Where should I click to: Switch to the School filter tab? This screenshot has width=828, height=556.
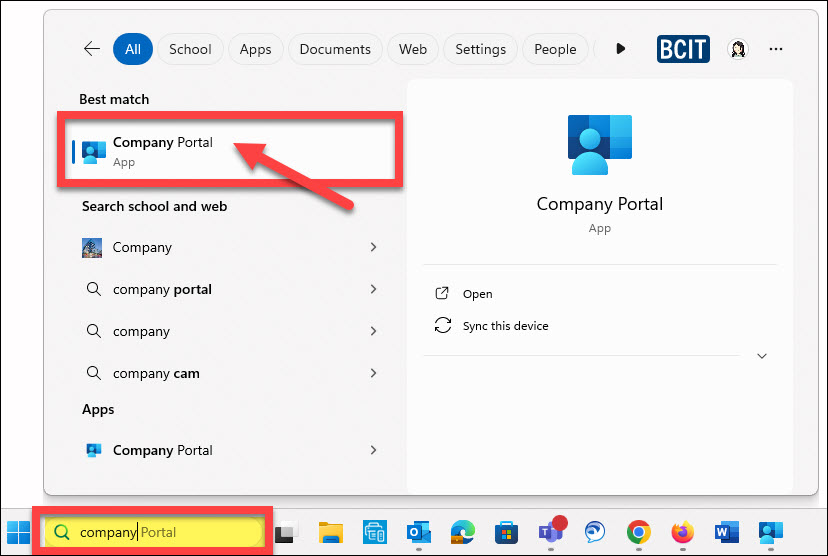pyautogui.click(x=190, y=49)
